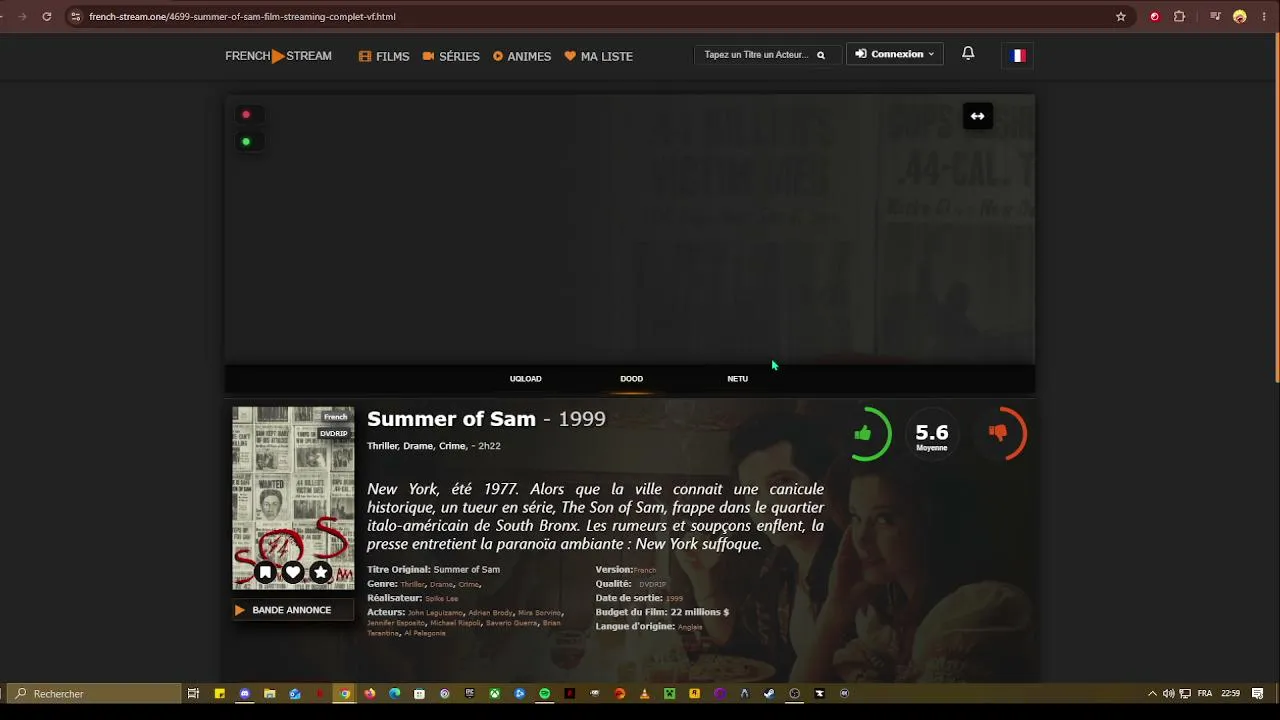Go to the Animes section

(x=522, y=56)
